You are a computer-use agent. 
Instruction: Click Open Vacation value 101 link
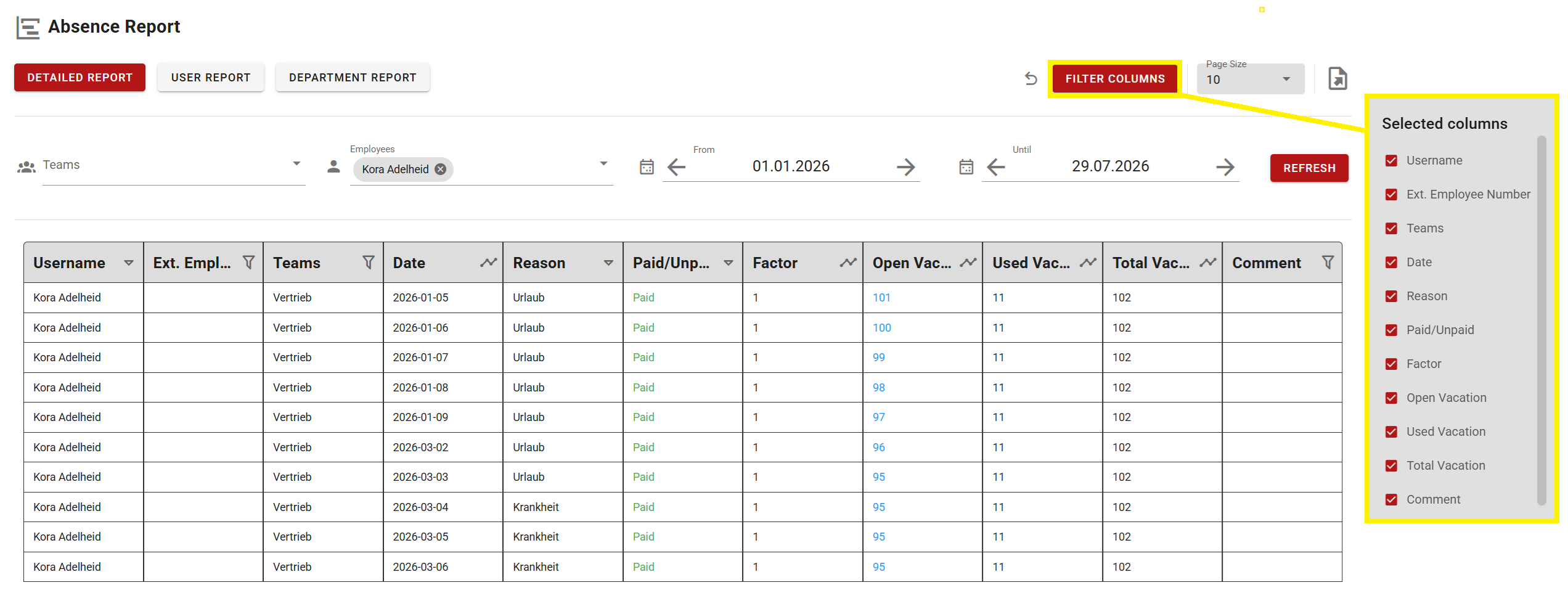click(x=881, y=298)
